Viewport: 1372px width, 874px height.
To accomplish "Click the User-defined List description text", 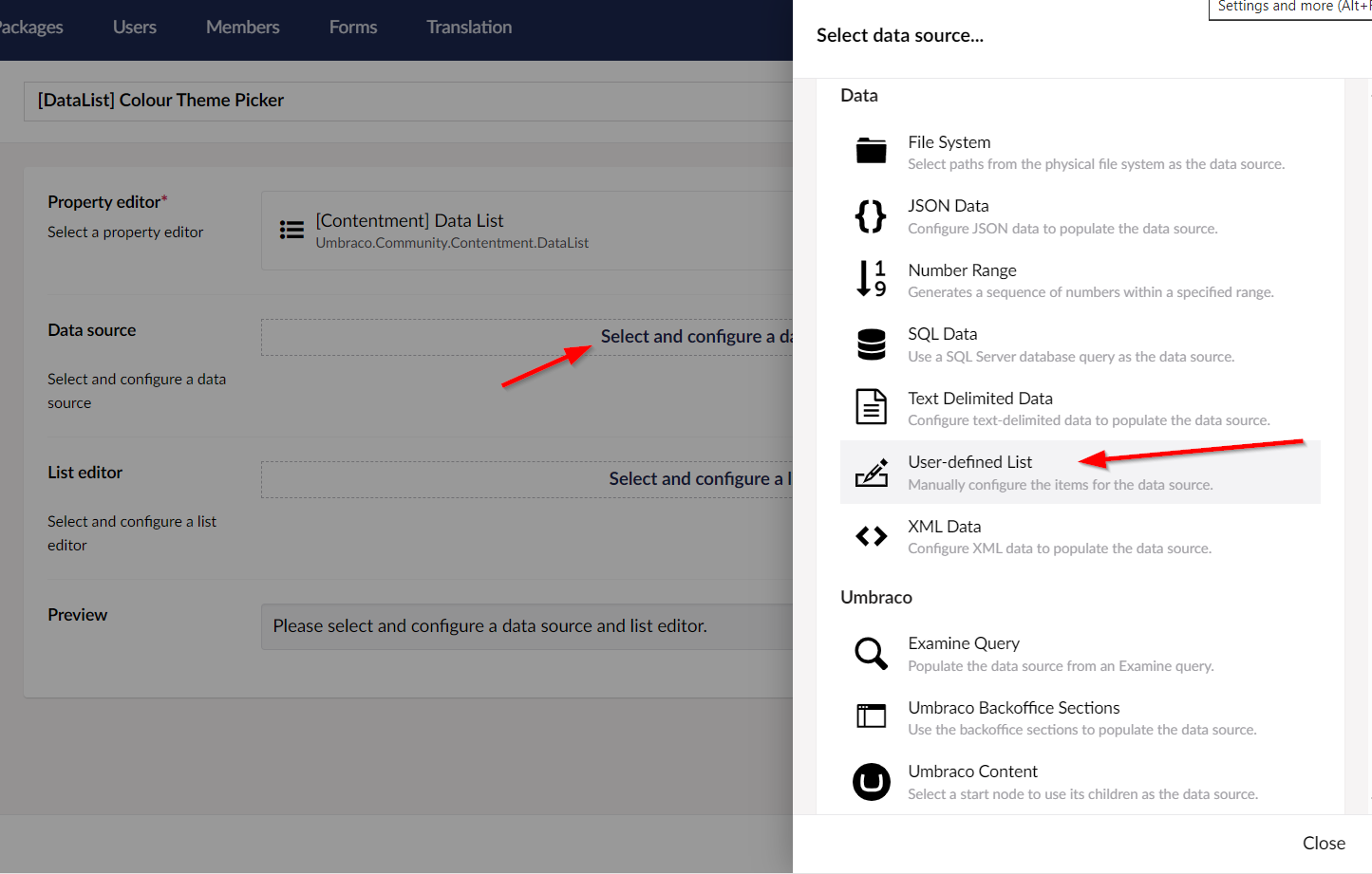I will click(x=1060, y=485).
